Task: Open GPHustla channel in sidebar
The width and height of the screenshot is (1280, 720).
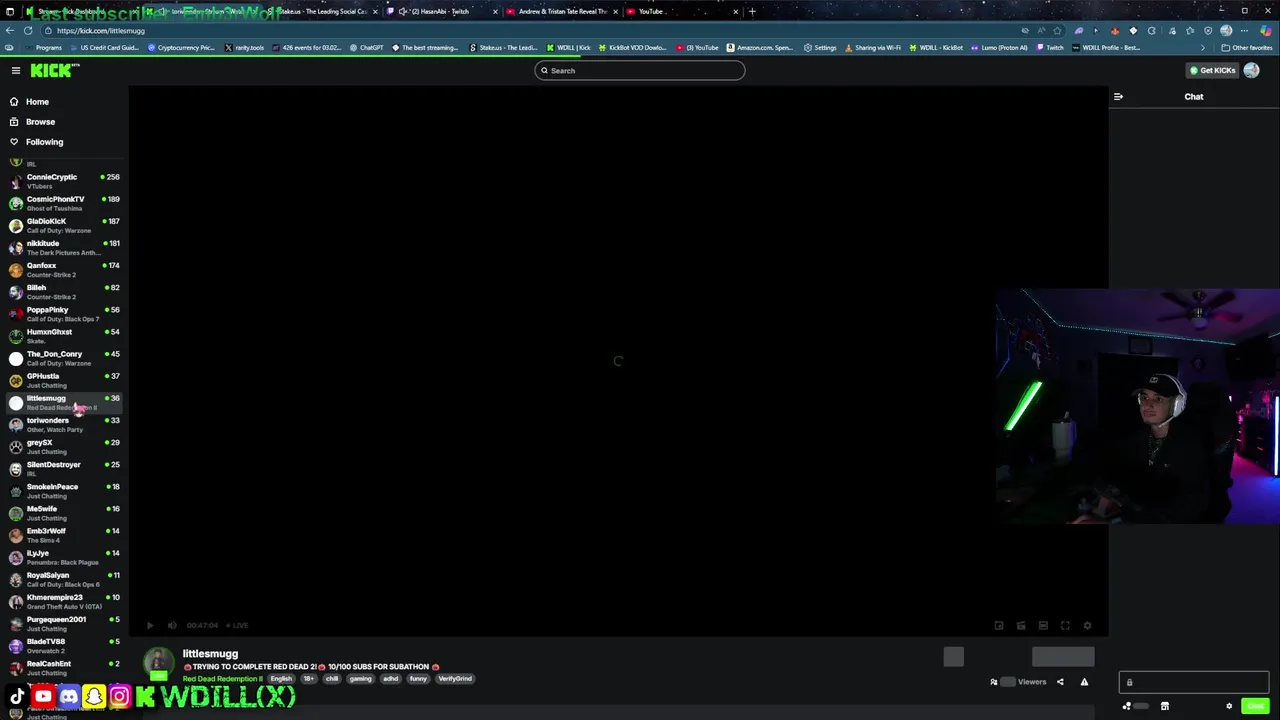Action: tap(64, 380)
